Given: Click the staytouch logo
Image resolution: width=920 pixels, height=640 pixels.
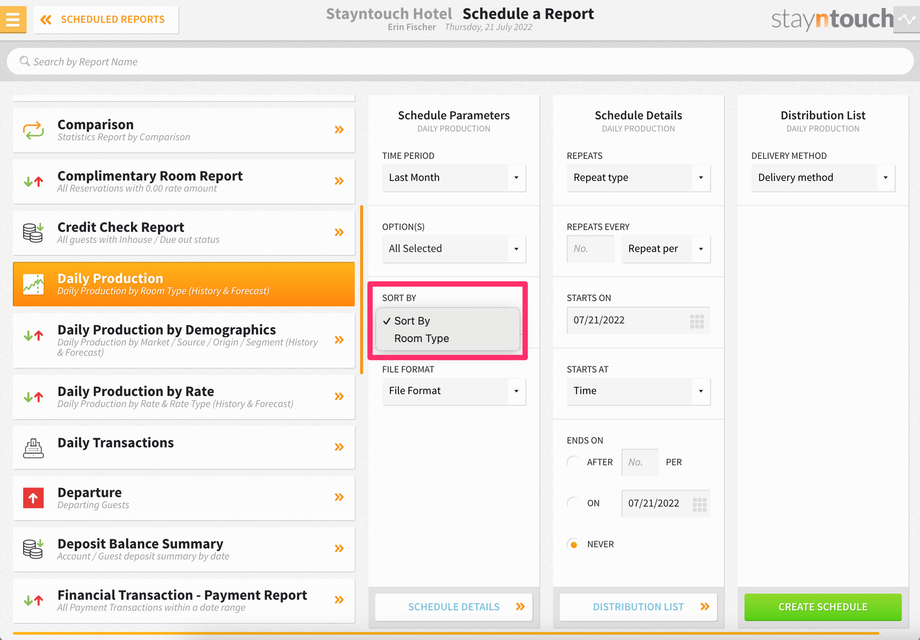Looking at the screenshot, I should [832, 19].
